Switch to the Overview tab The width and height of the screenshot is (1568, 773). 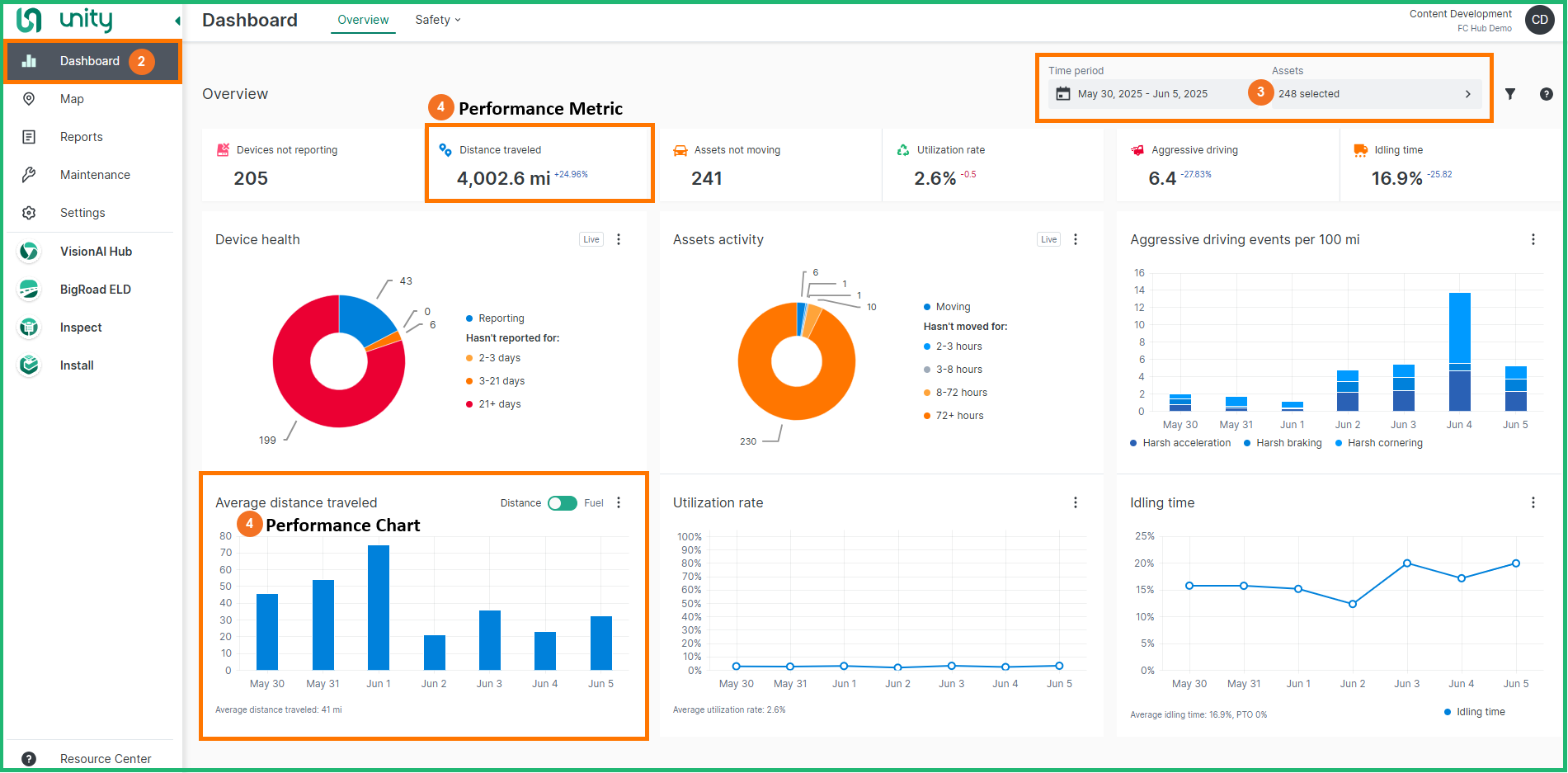[x=363, y=20]
